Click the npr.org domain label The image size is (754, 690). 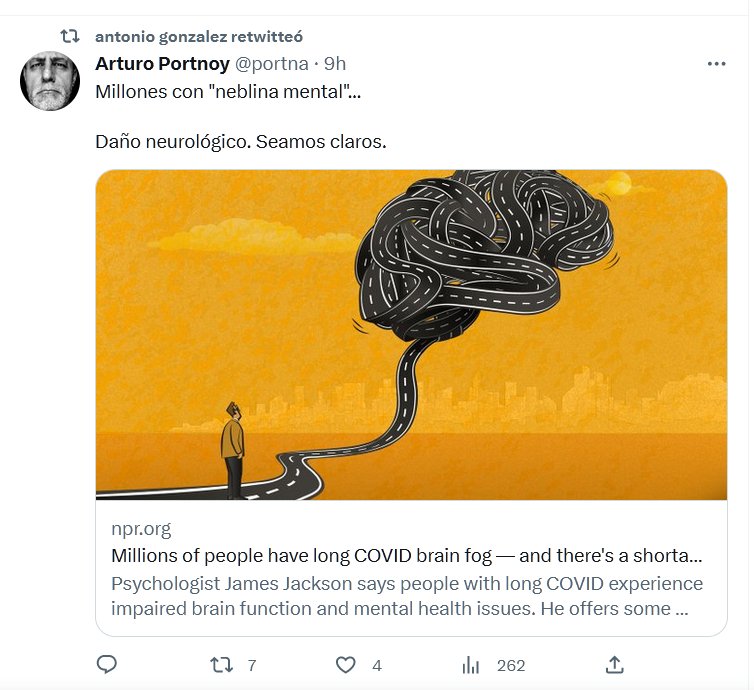141,529
